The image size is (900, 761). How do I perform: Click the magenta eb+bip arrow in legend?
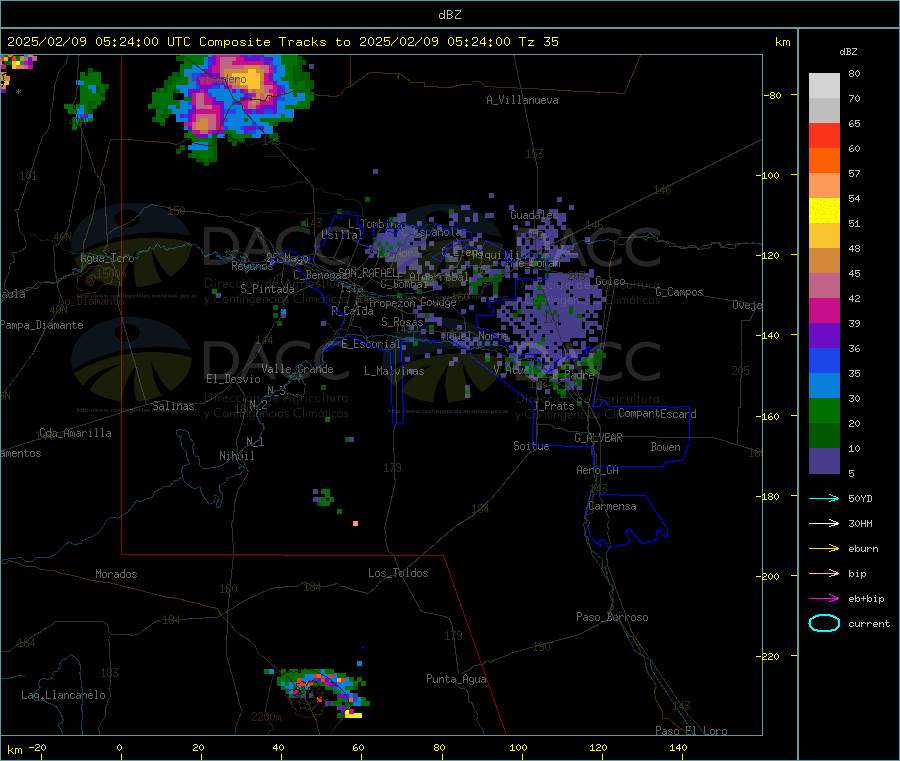click(824, 599)
